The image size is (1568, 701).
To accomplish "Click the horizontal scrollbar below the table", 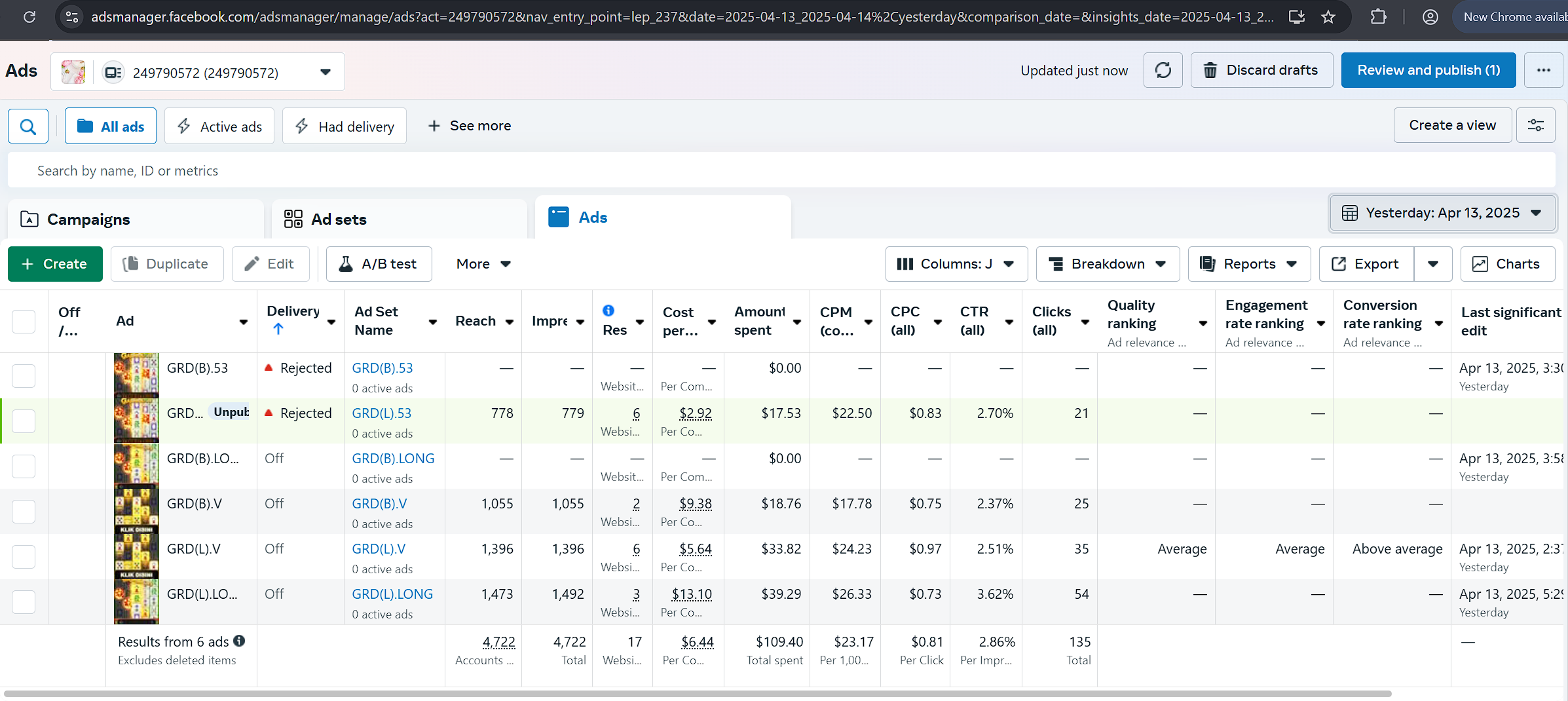I will coord(698,693).
